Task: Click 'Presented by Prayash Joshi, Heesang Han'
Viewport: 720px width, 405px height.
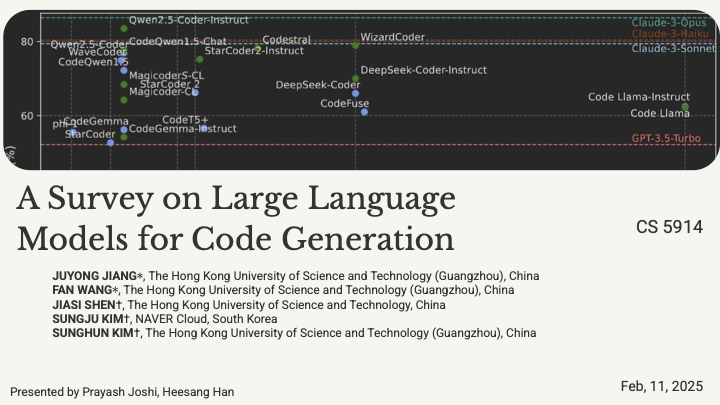Action: [x=122, y=392]
